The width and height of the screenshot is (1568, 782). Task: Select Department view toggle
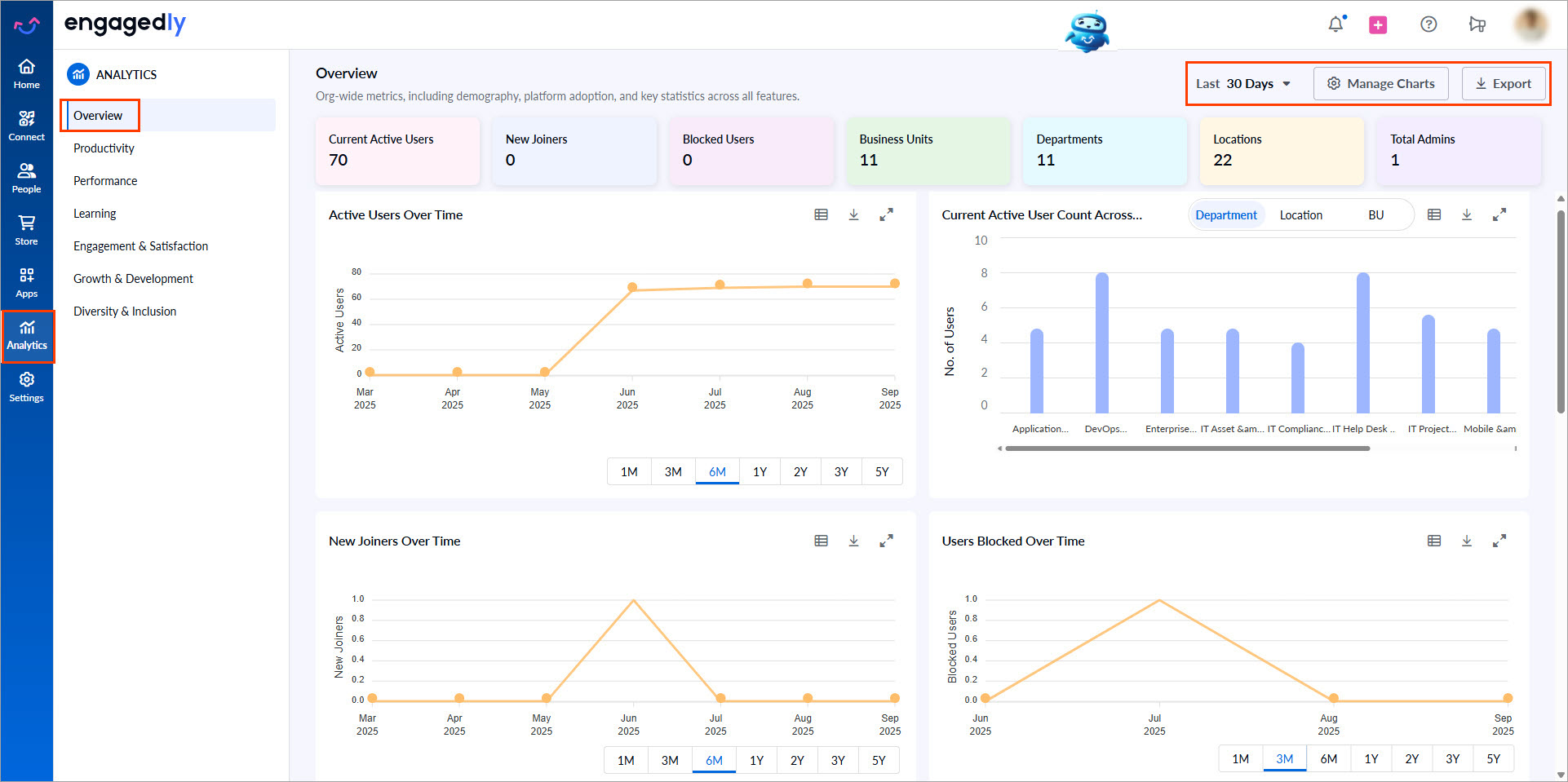tap(1226, 215)
